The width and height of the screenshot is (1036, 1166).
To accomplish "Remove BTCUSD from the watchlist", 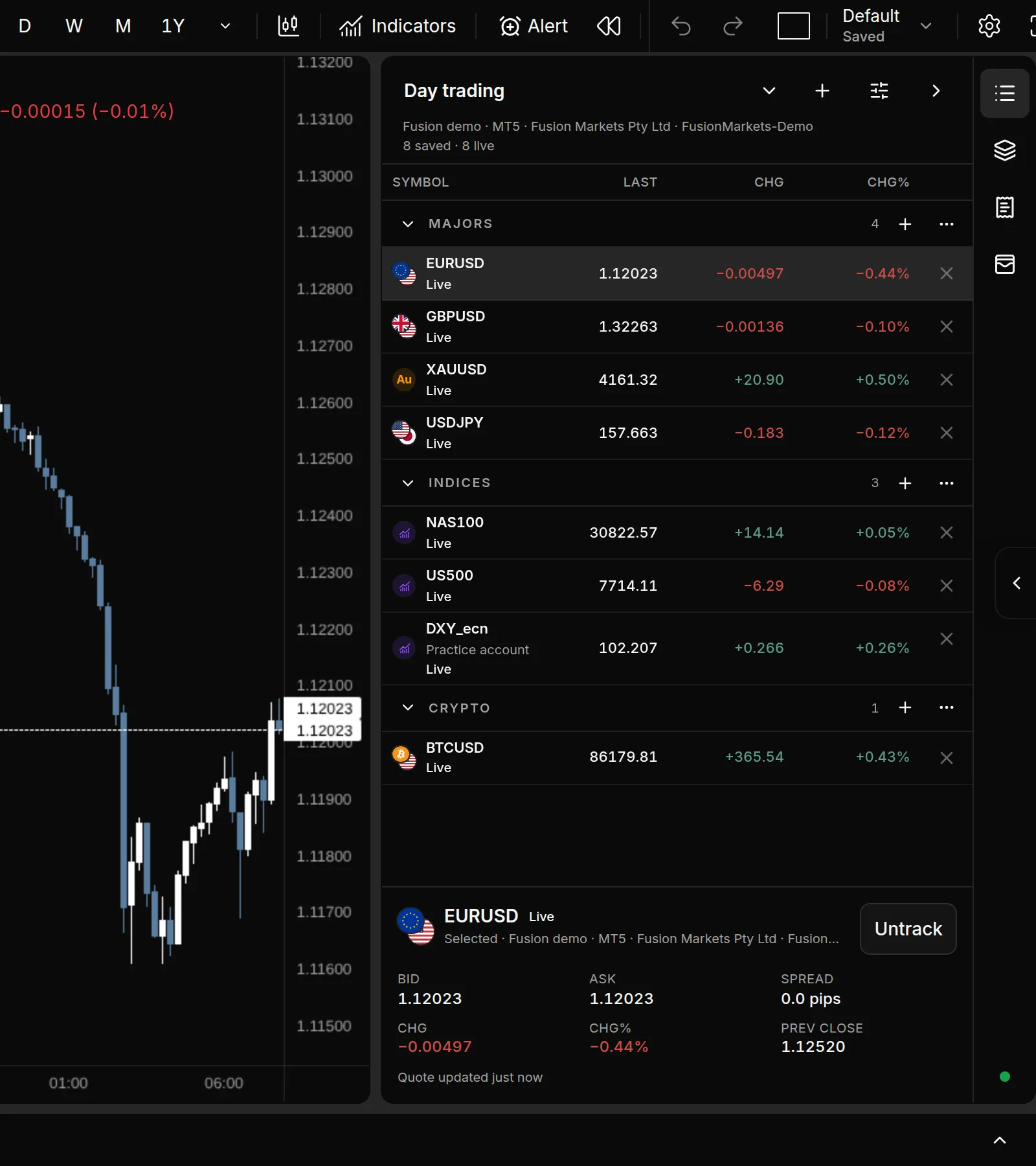I will [946, 758].
